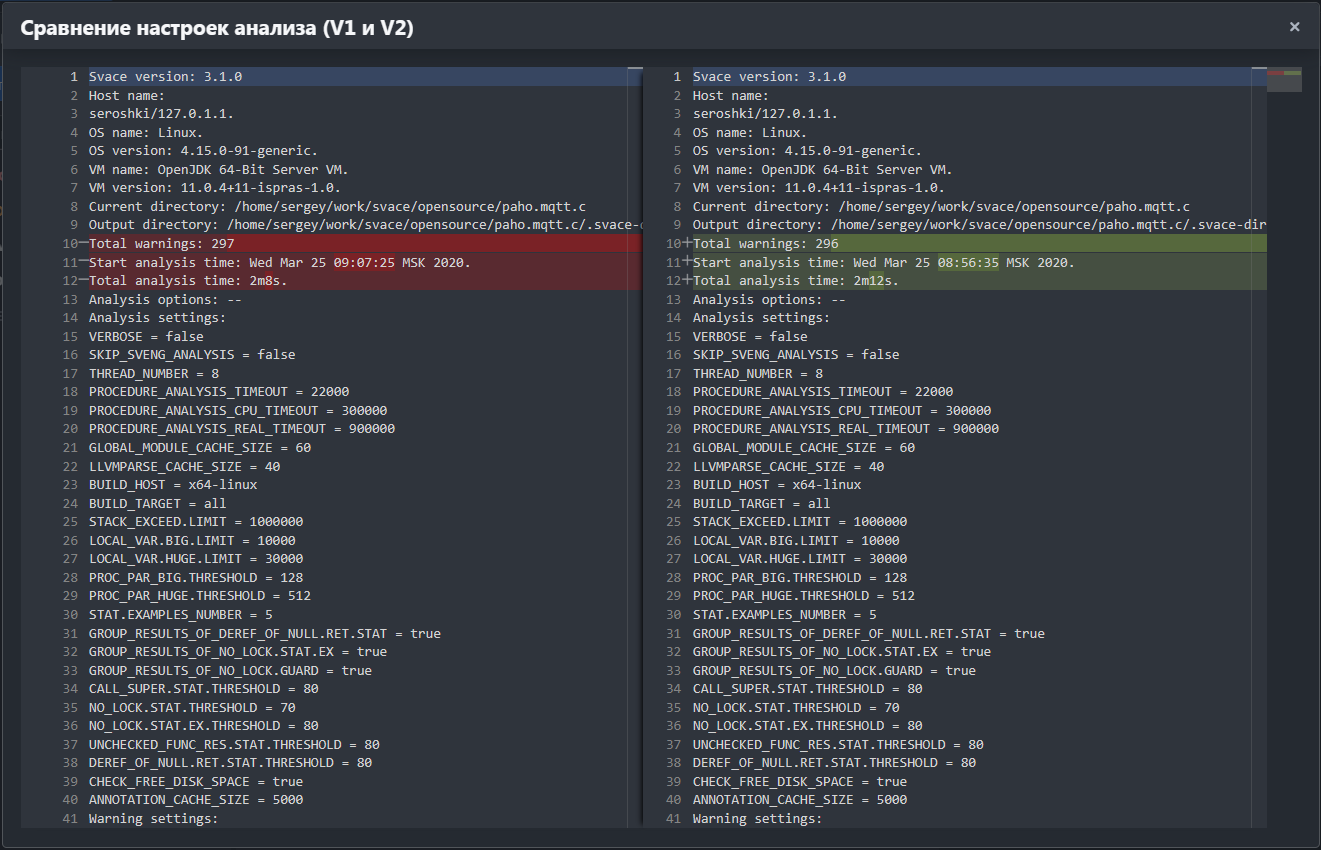This screenshot has width=1321, height=850.
Task: Click 'GROUP_RESULTS_OF_NO_LOCK.STAT.EX = true' in right pane
Action: pyautogui.click(x=842, y=651)
